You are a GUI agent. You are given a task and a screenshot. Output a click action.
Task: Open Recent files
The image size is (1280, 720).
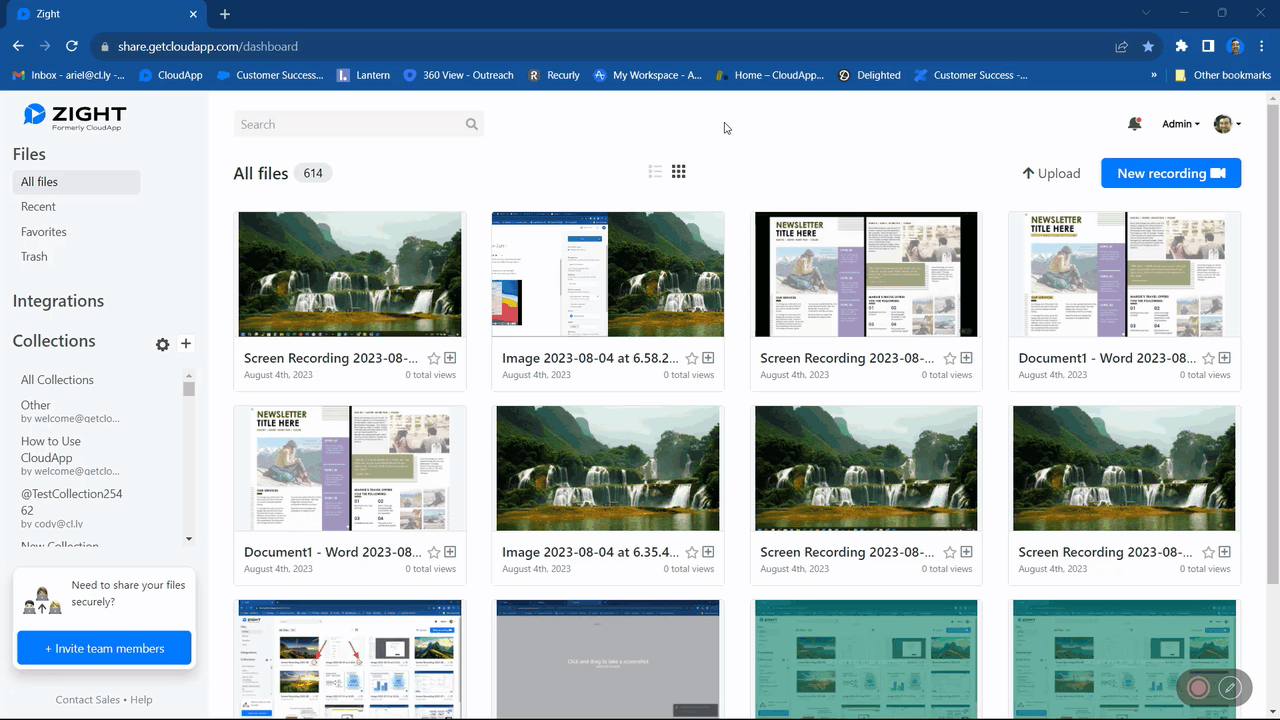38,207
